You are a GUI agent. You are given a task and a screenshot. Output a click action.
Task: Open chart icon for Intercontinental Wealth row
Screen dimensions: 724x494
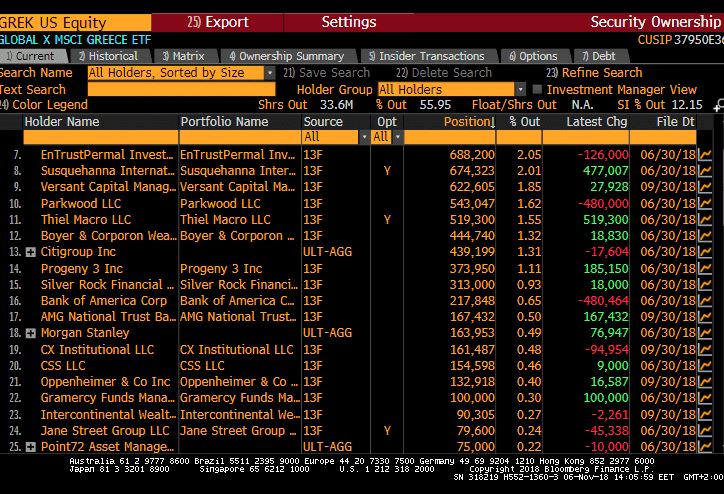[x=705, y=415]
